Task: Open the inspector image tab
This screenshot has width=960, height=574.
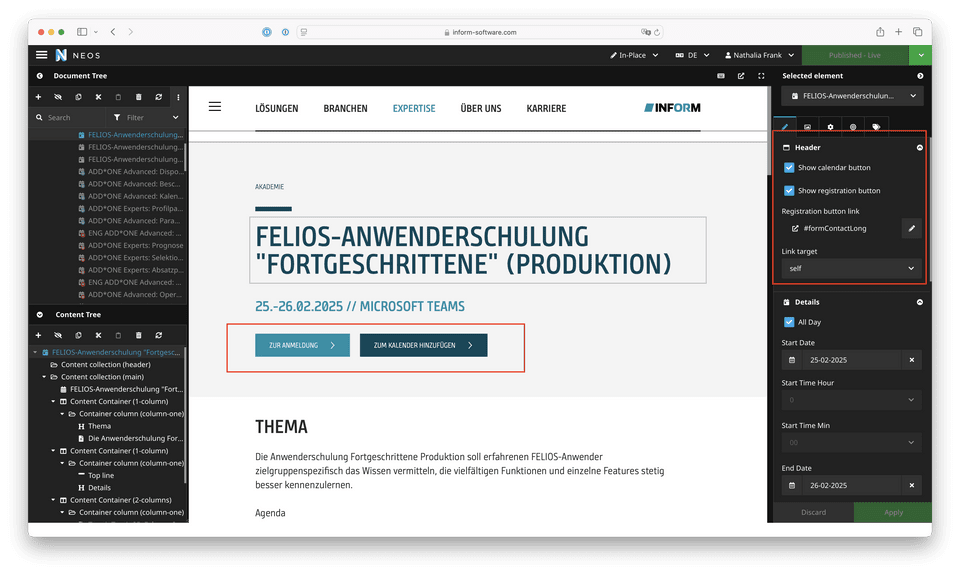Action: click(808, 126)
